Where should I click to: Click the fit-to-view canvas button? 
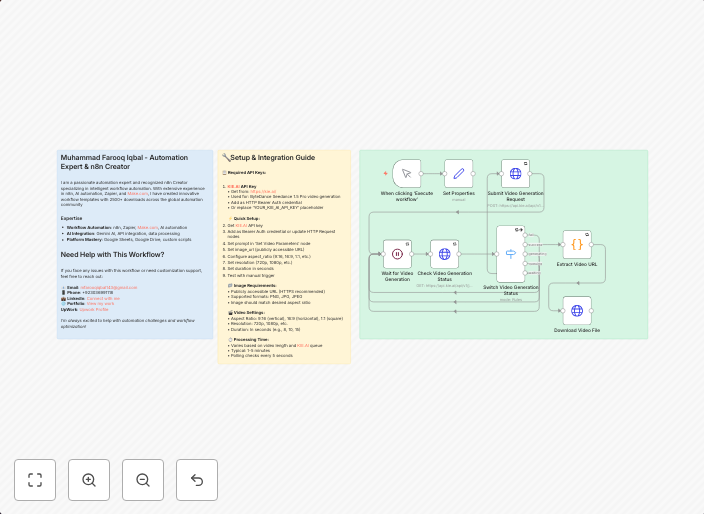35,480
